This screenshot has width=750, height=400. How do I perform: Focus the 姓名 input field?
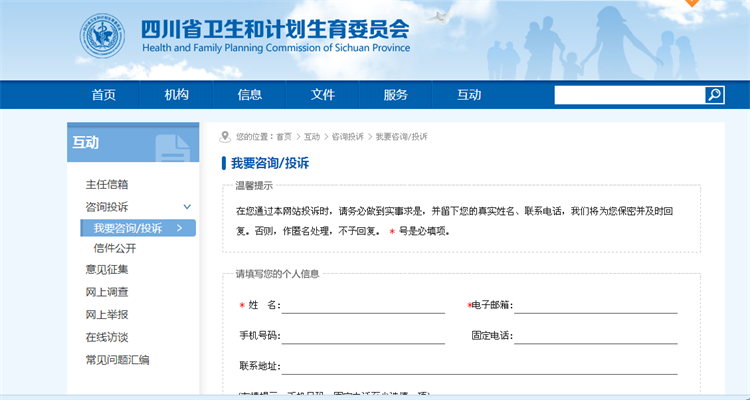point(362,304)
